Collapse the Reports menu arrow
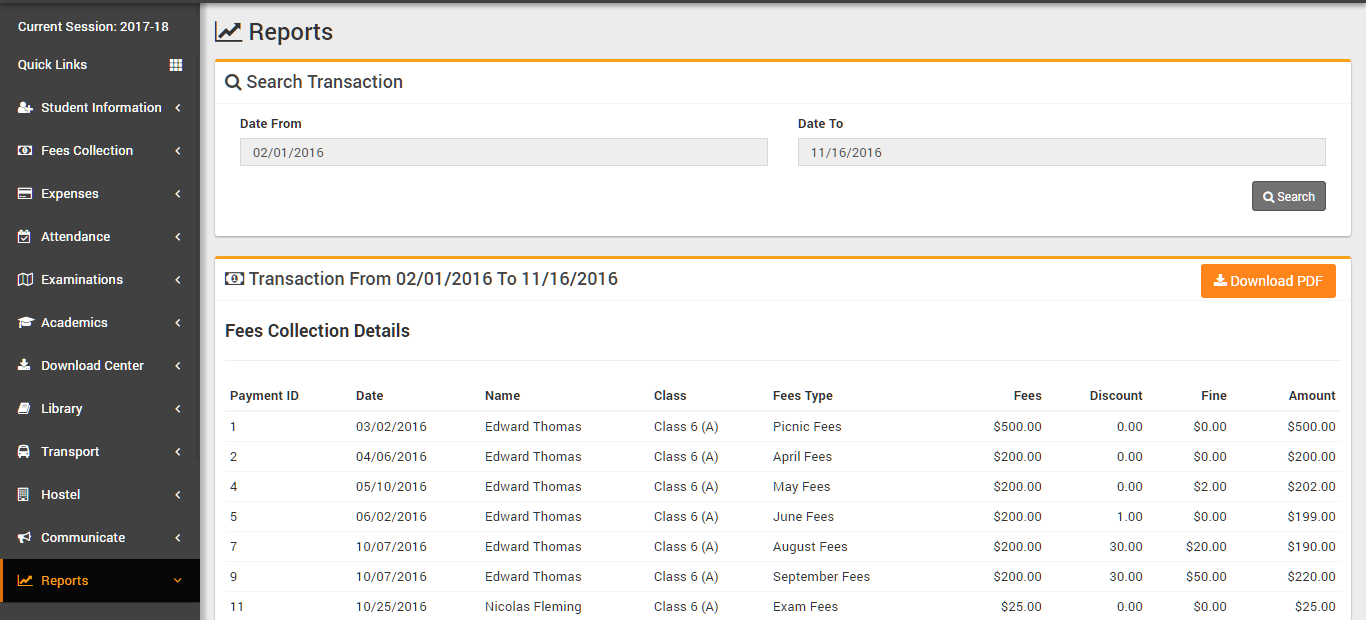This screenshot has width=1366, height=620. [178, 581]
